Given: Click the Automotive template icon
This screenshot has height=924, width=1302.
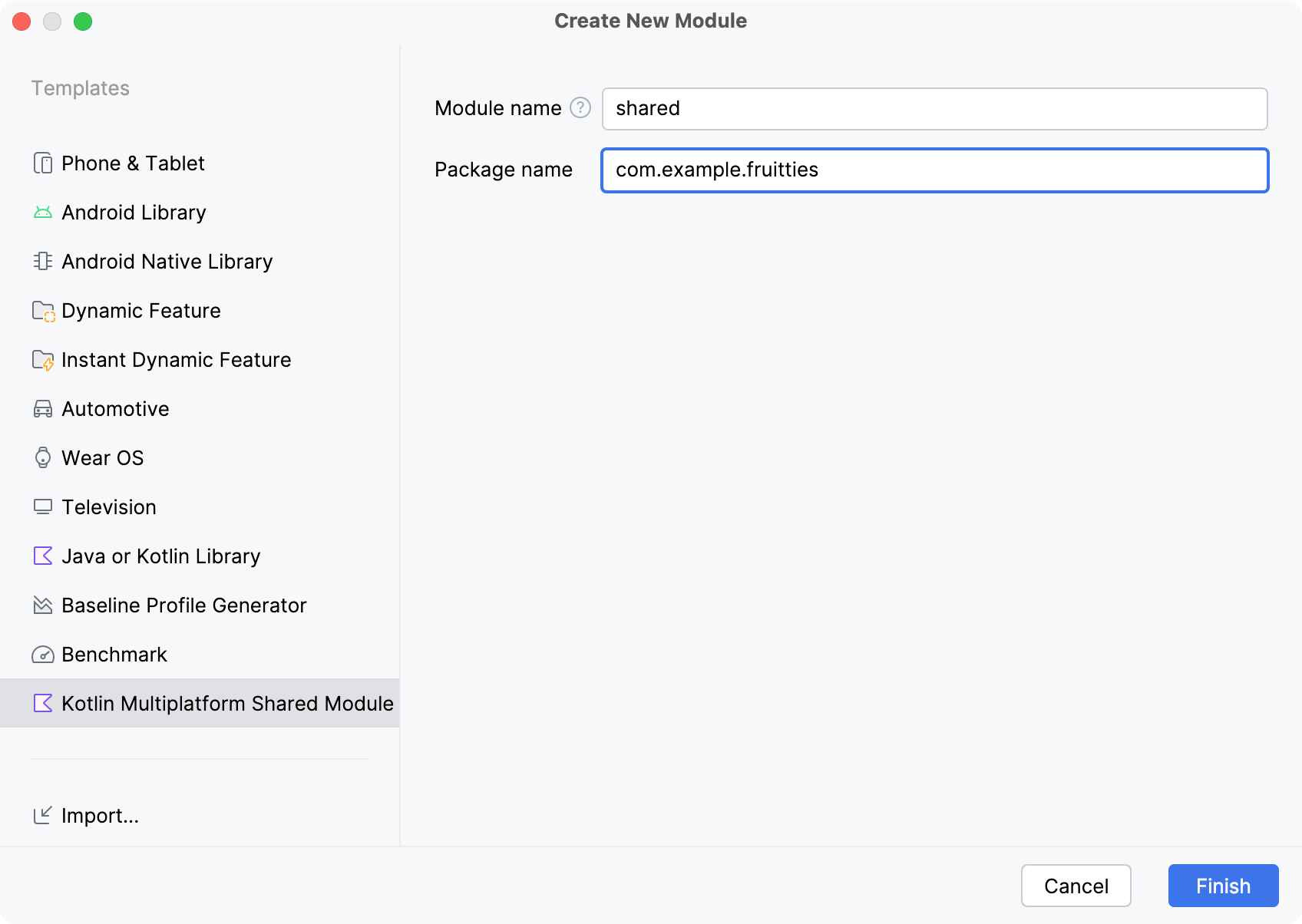Looking at the screenshot, I should click(x=44, y=408).
